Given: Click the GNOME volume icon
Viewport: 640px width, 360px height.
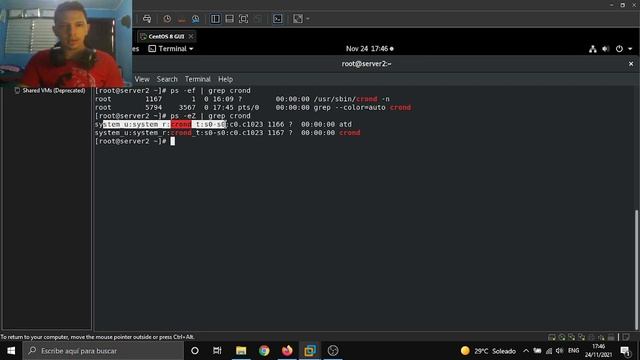Looking at the screenshot, I should tap(605, 49).
